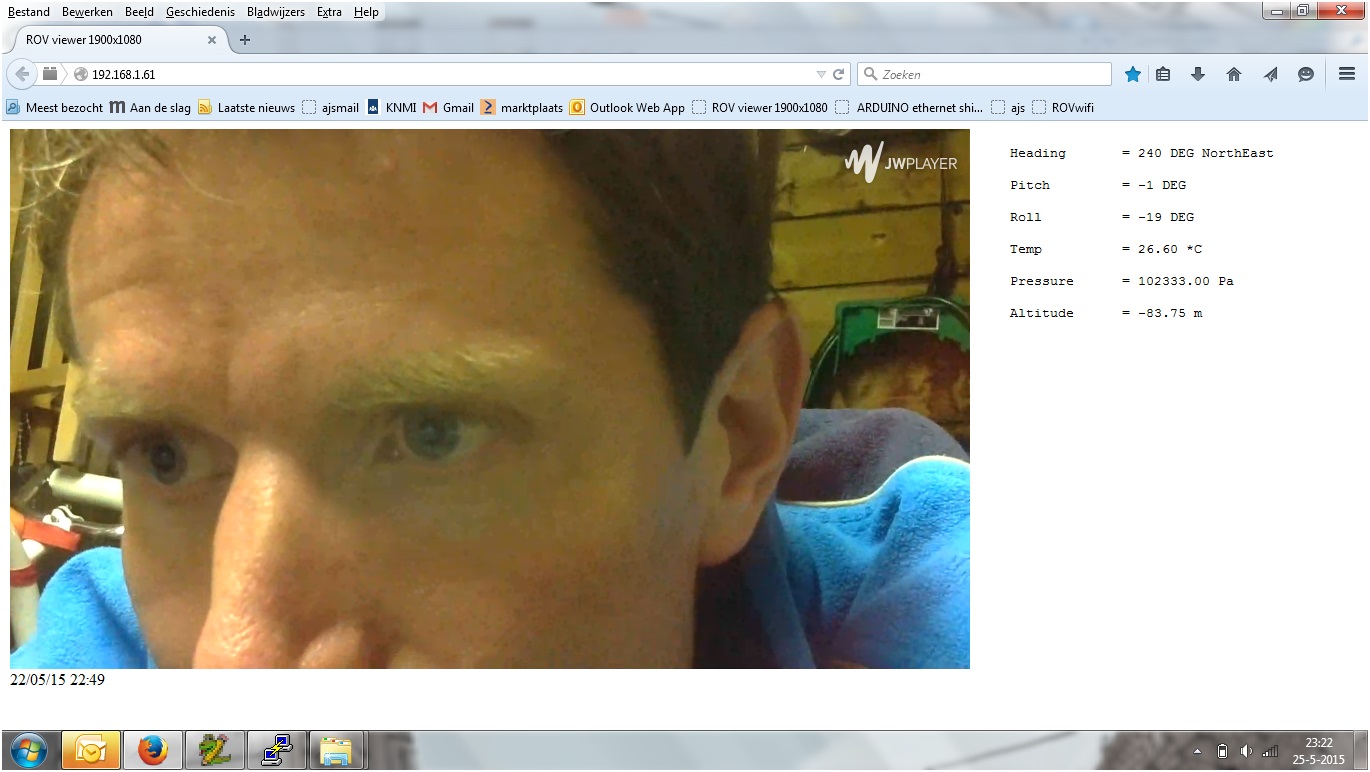Go to the home page icon
This screenshot has height=772, width=1370.
[1234, 74]
